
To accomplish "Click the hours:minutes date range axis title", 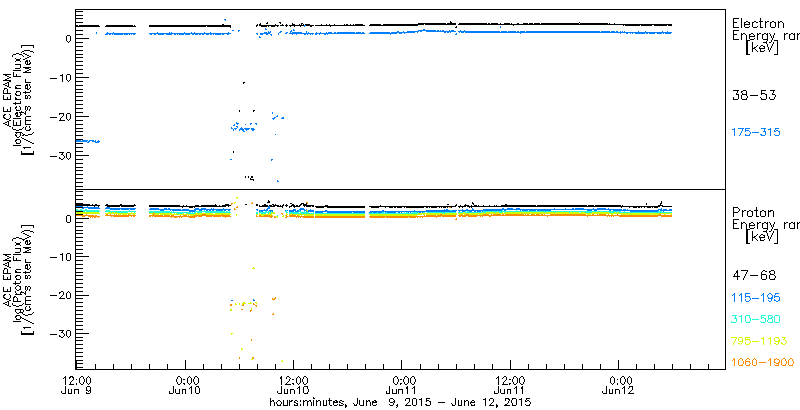I will 401,402.
